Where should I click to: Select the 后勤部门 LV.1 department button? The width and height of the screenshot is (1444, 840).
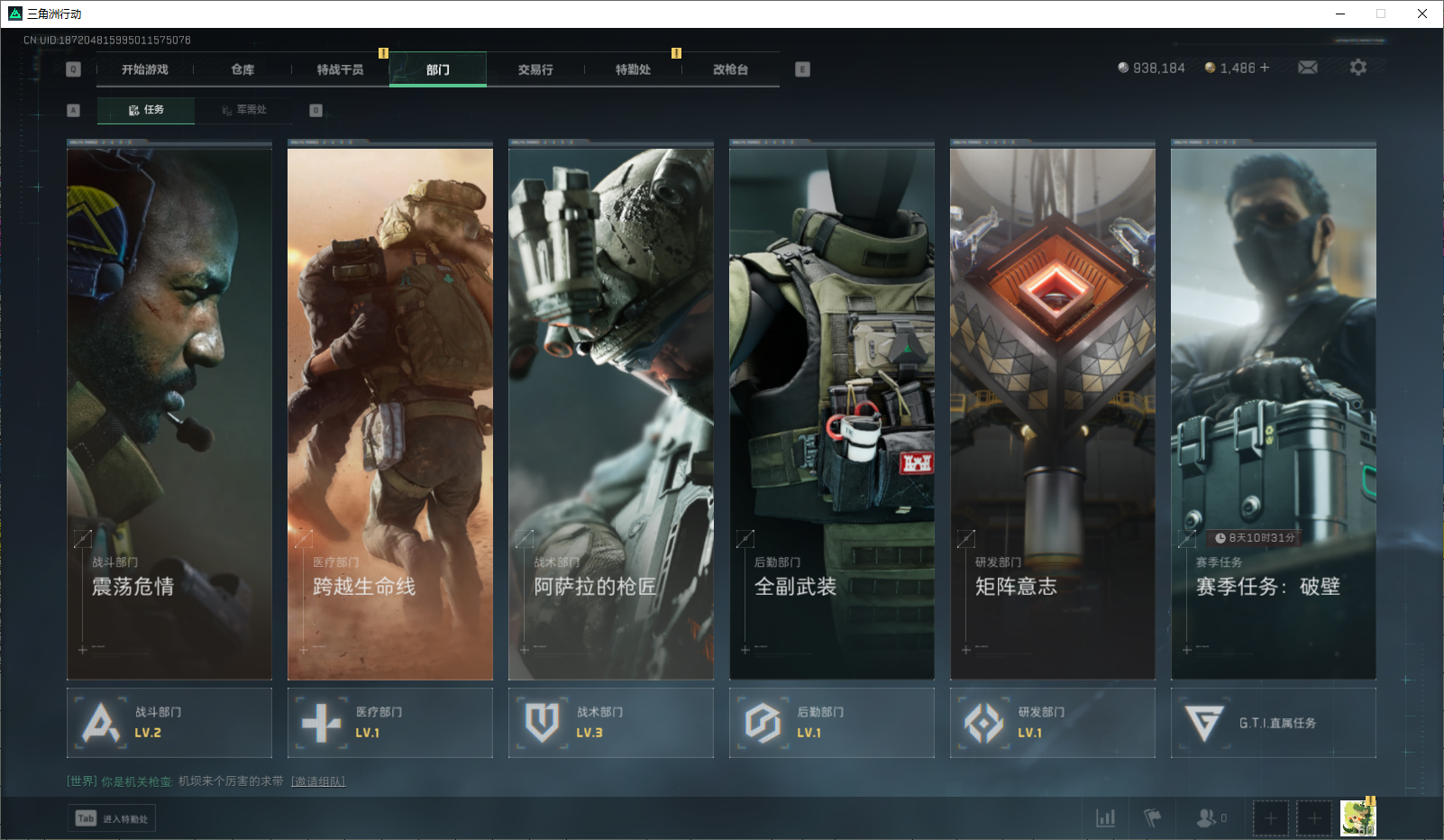[832, 723]
